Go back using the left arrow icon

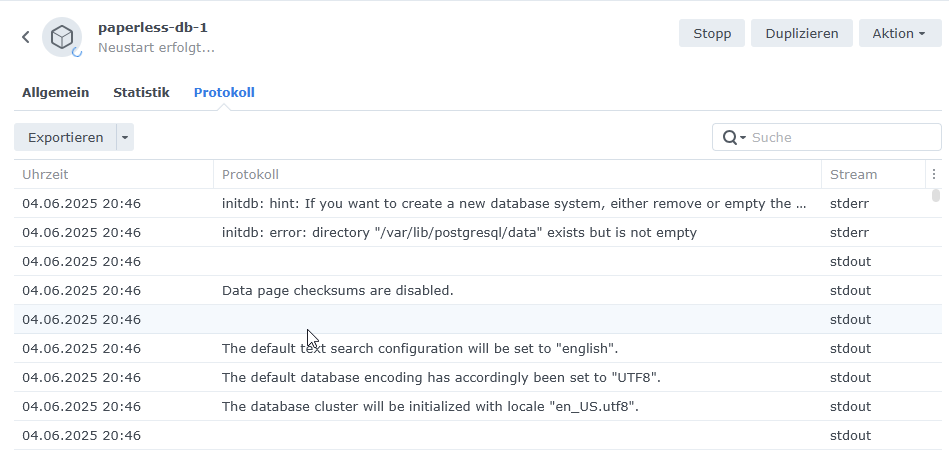point(25,37)
